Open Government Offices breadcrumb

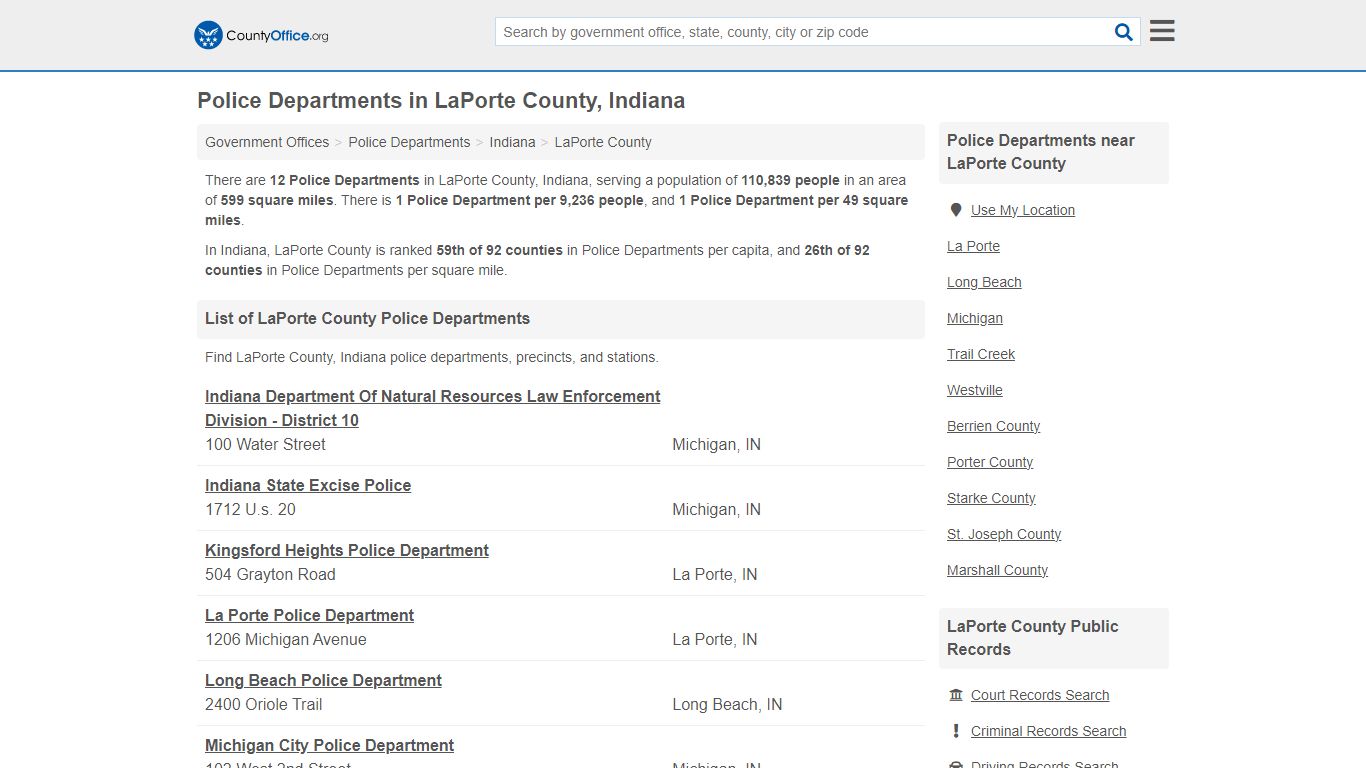(267, 142)
